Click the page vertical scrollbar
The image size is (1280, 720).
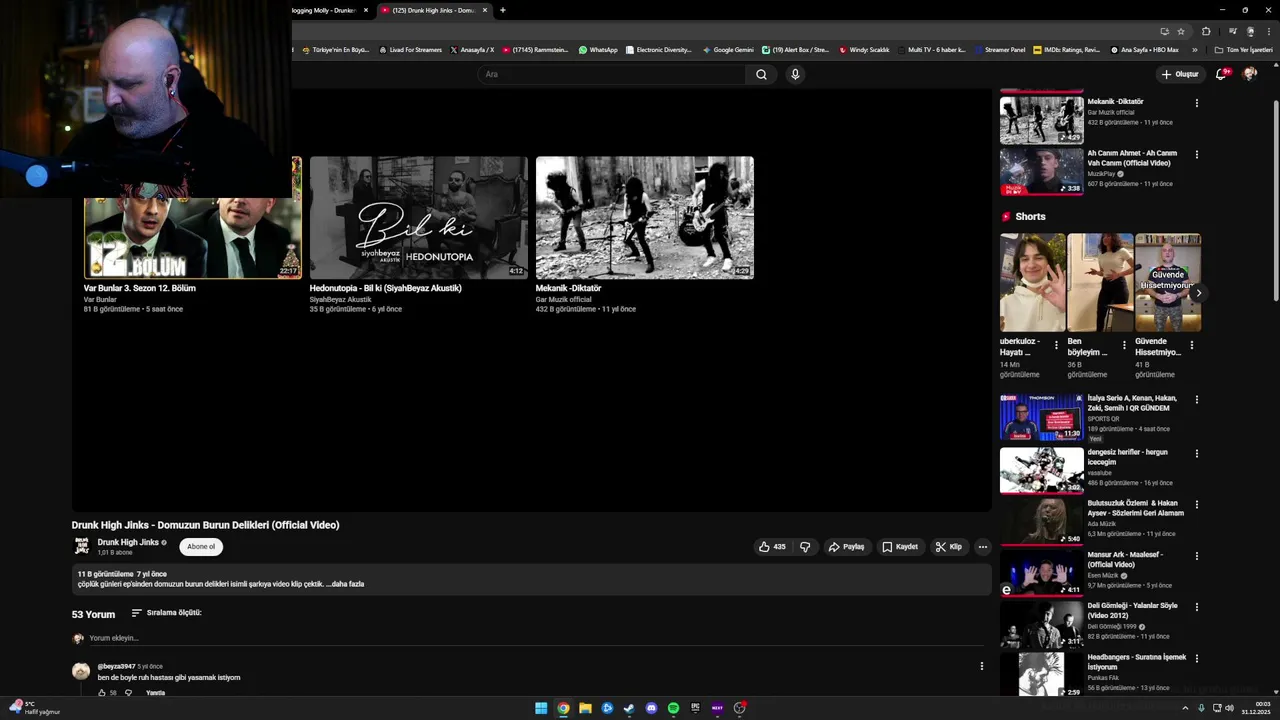pyautogui.click(x=1275, y=200)
